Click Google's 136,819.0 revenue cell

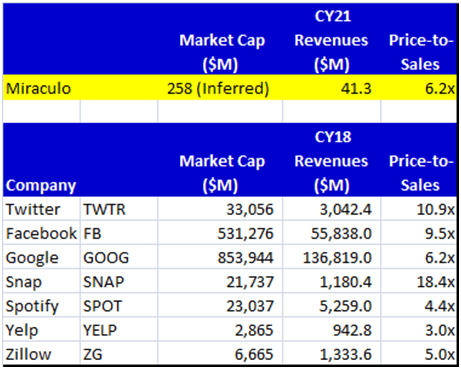click(x=331, y=258)
